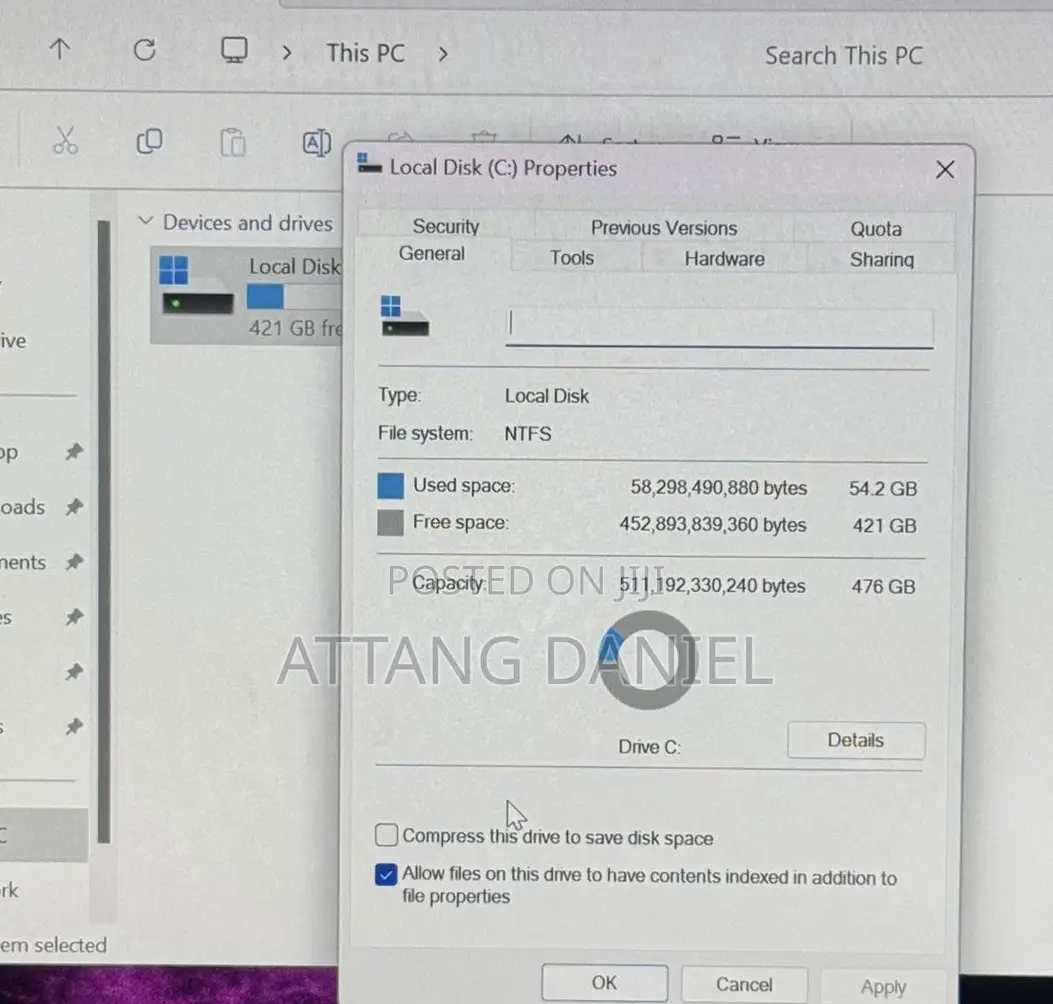
Task: Click This PC in the address bar
Action: tap(365, 53)
